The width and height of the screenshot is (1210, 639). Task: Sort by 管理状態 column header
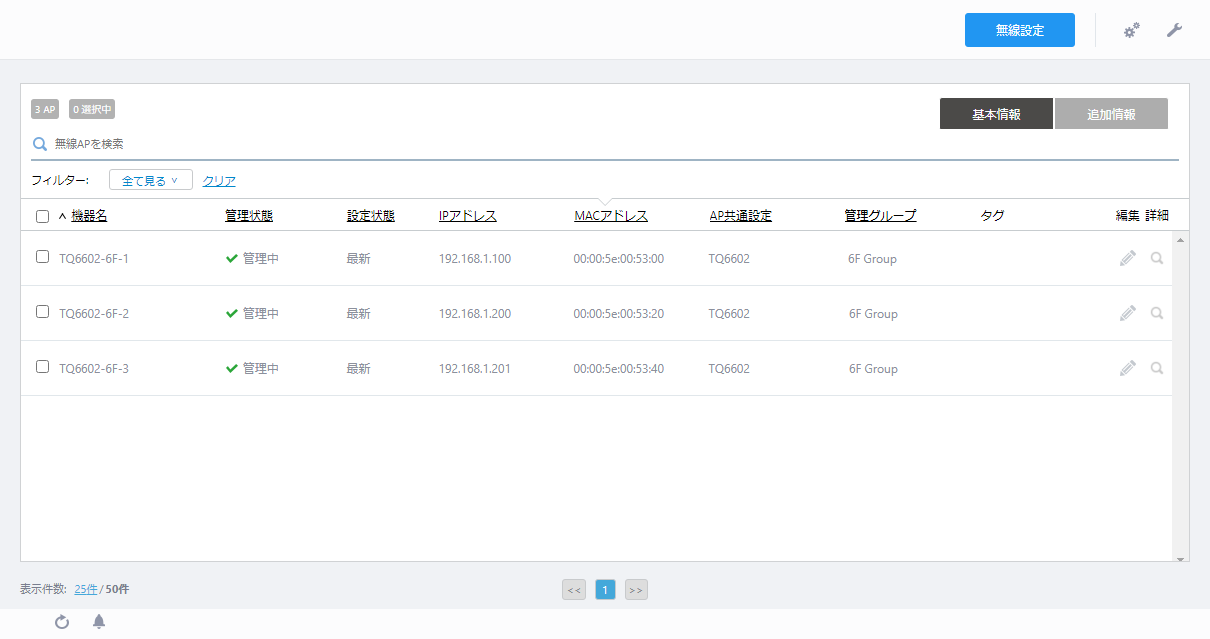click(249, 215)
